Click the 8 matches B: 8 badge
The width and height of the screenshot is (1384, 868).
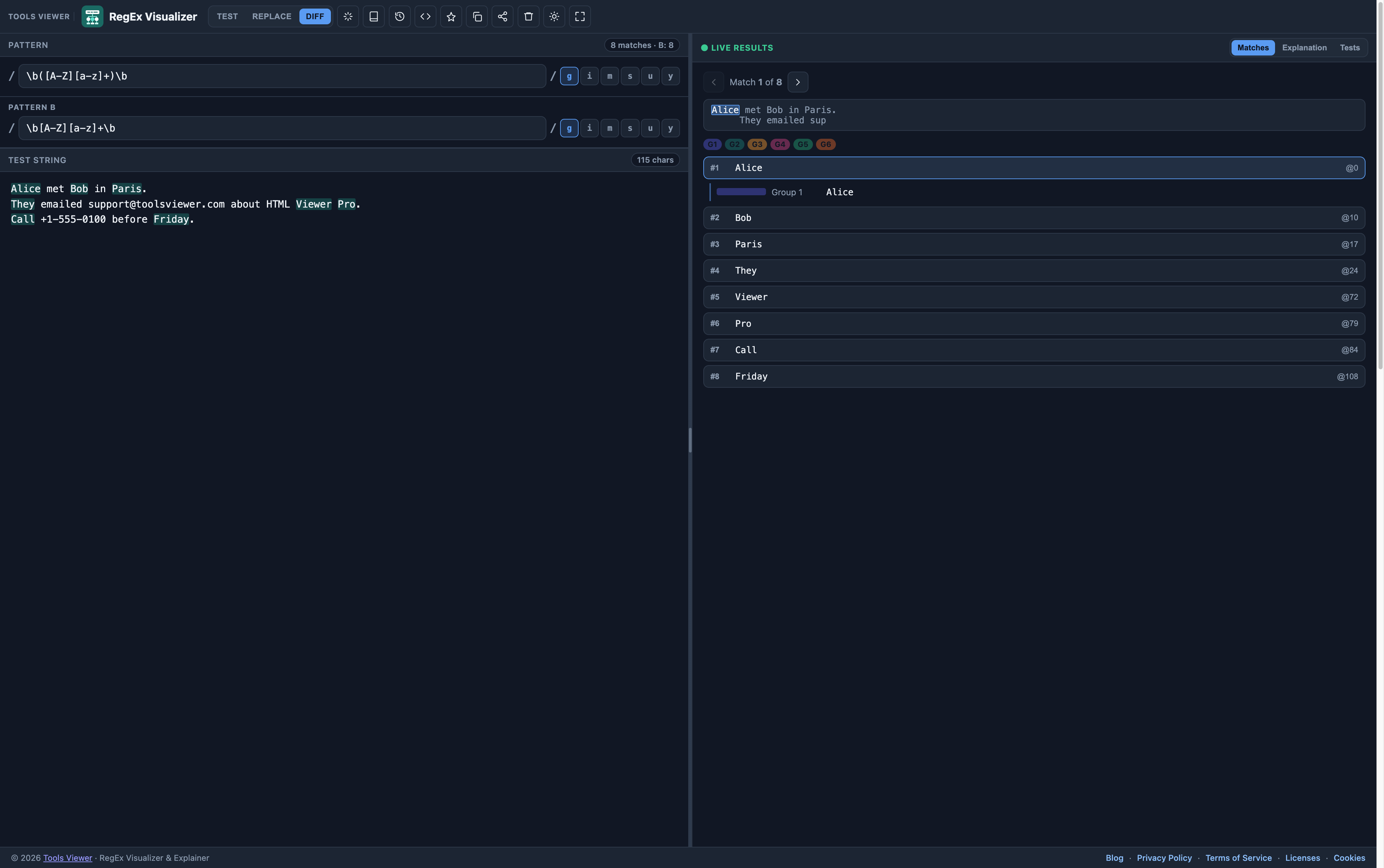[642, 45]
